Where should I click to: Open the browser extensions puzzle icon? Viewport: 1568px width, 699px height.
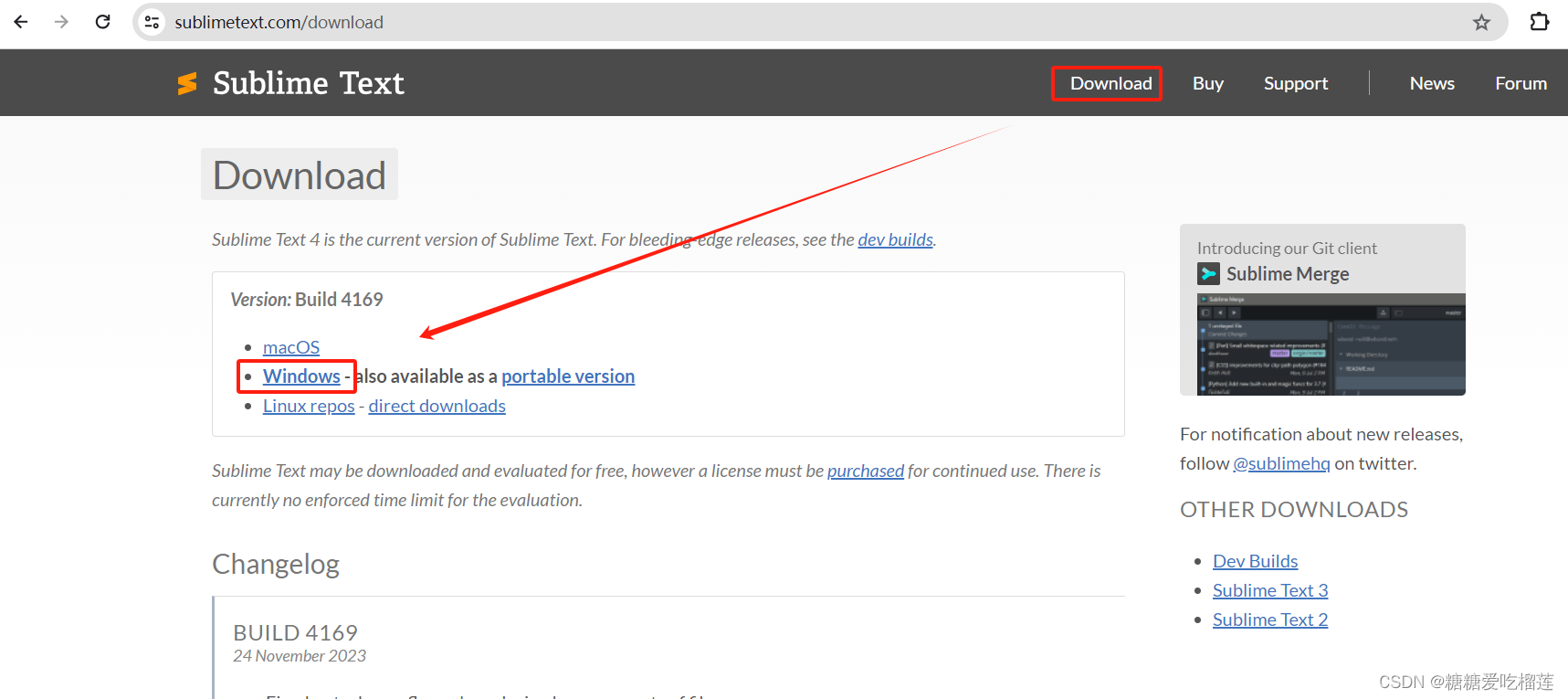tap(1540, 22)
